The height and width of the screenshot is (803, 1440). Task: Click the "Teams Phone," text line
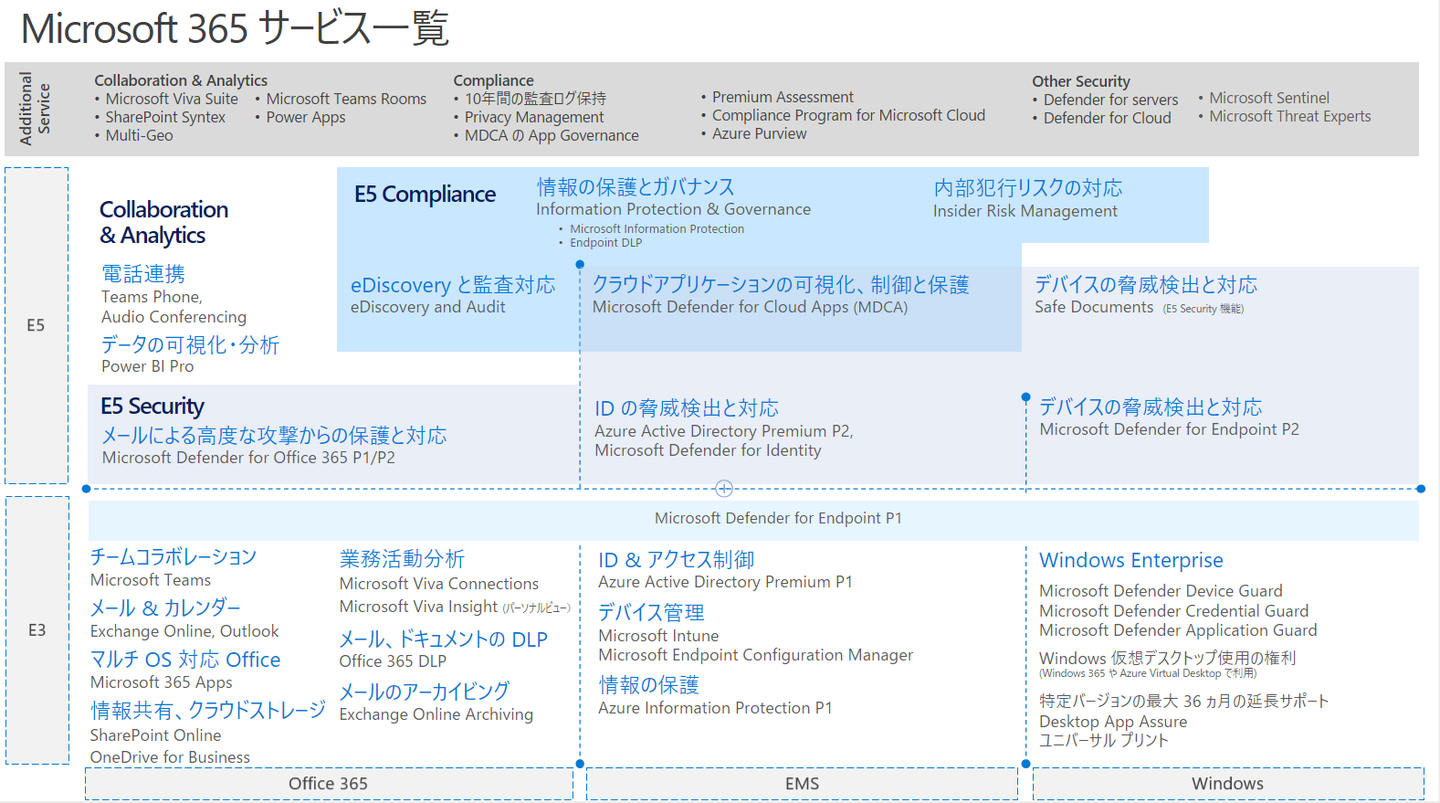(152, 297)
